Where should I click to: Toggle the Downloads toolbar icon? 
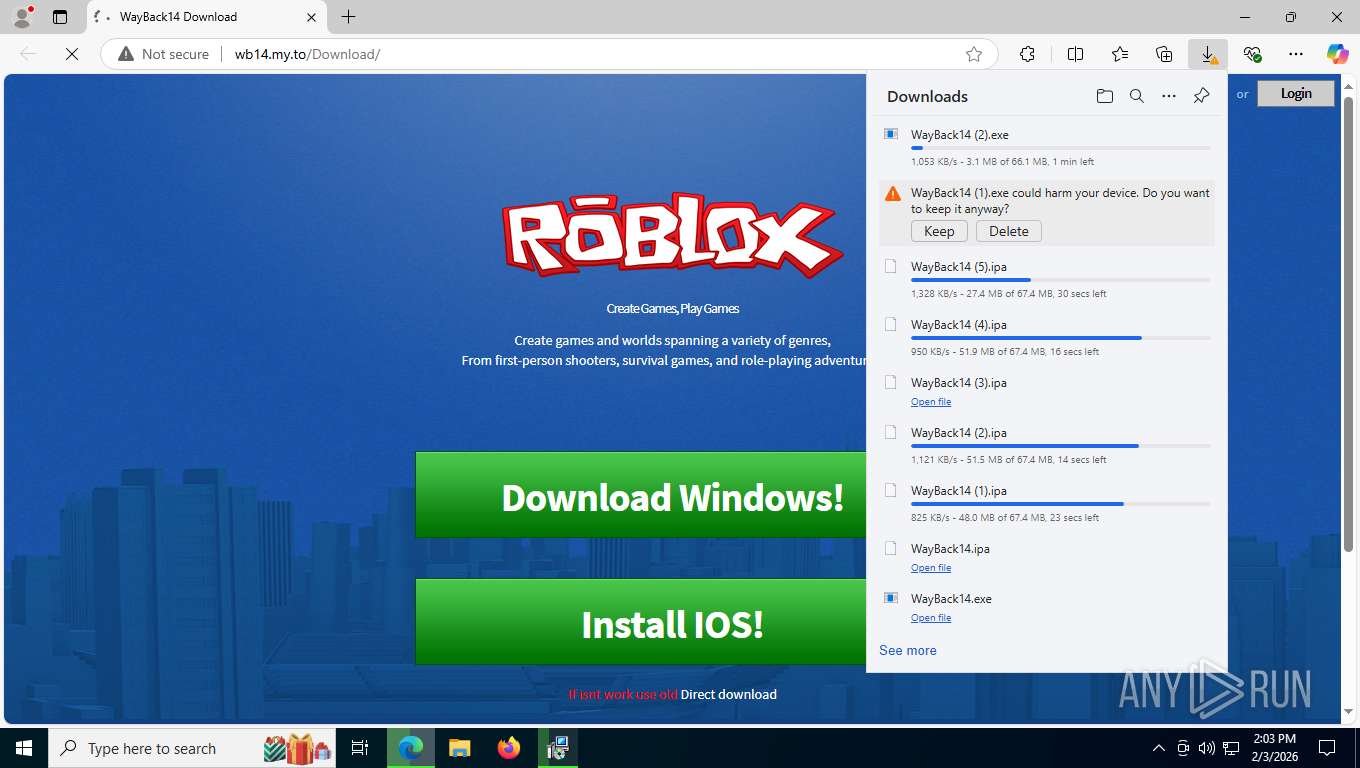[1208, 54]
